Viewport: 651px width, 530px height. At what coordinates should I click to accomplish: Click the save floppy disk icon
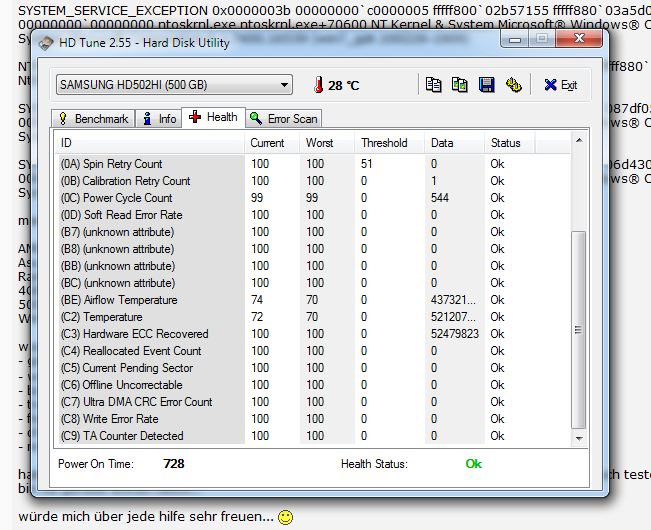click(486, 85)
